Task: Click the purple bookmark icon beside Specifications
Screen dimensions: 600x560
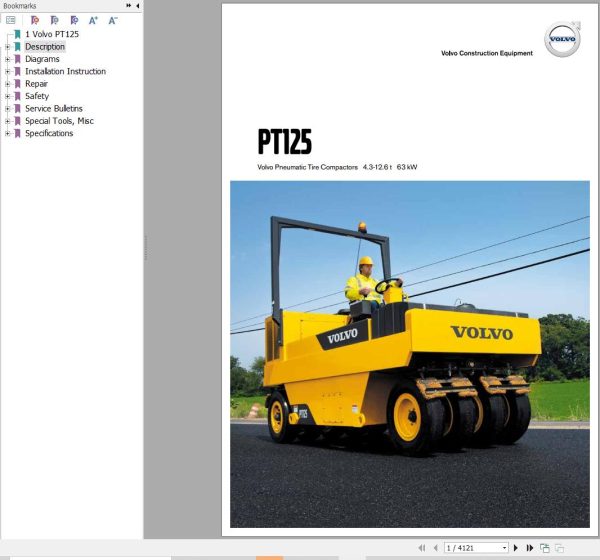Action: click(x=17, y=133)
